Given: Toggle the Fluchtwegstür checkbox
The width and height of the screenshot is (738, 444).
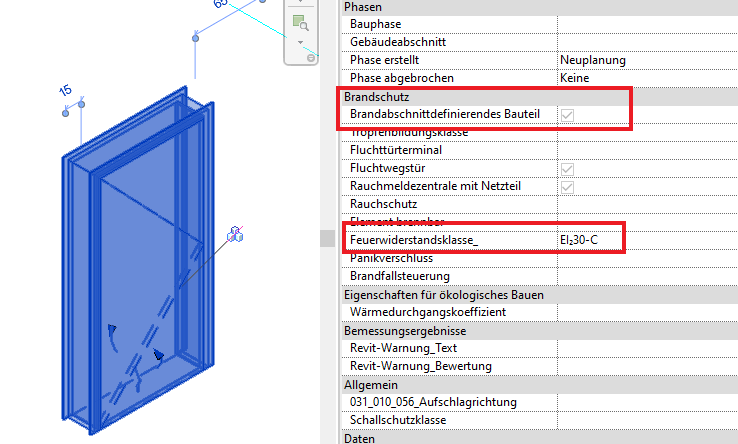Looking at the screenshot, I should [x=568, y=168].
